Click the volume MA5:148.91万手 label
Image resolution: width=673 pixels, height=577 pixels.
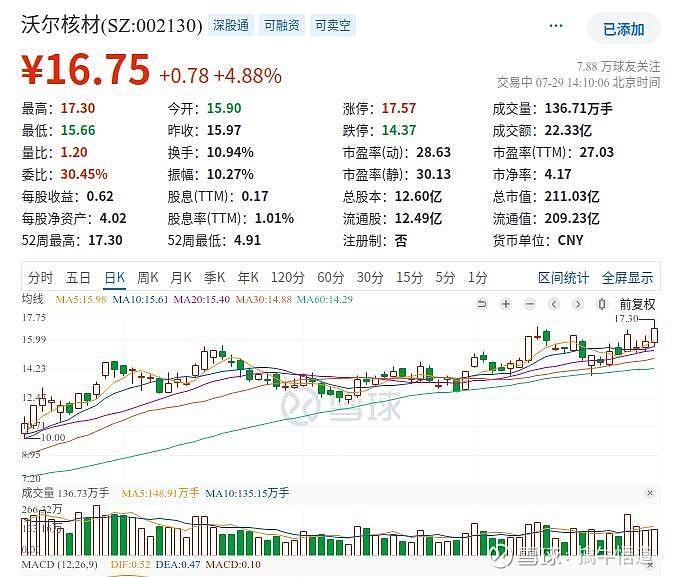tap(161, 493)
